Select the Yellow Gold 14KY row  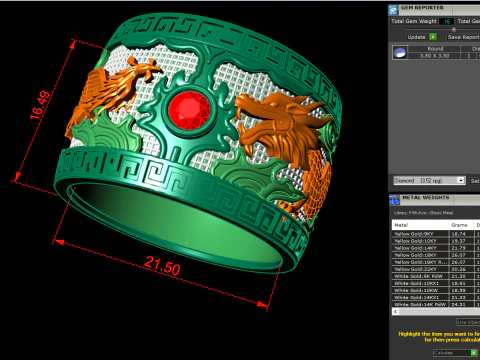tap(436, 248)
